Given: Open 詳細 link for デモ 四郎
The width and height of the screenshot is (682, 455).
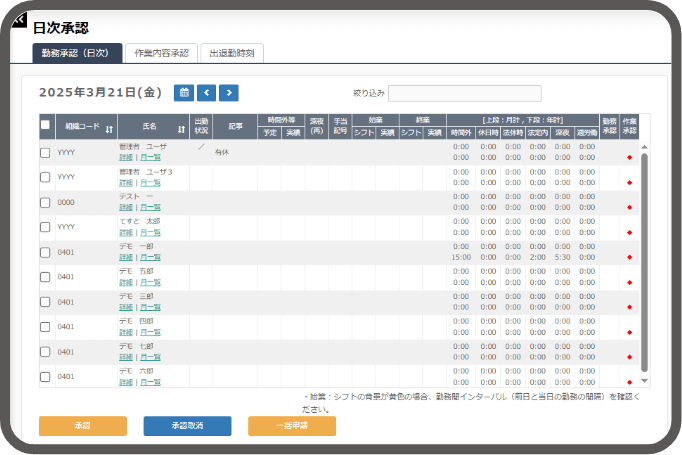Looking at the screenshot, I should coord(126,332).
